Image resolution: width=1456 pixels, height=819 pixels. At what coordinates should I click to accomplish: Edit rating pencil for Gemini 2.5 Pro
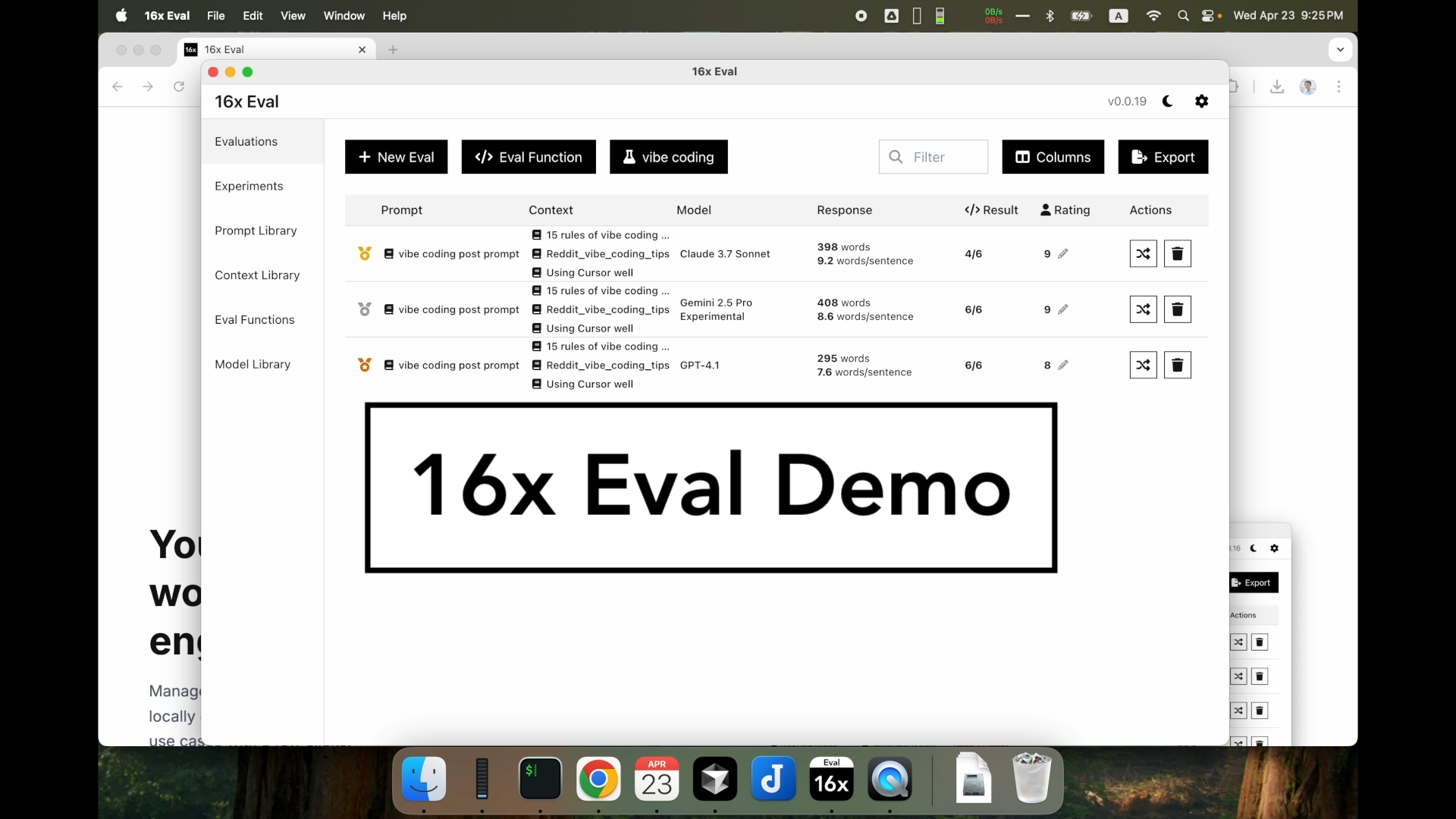coord(1063,309)
